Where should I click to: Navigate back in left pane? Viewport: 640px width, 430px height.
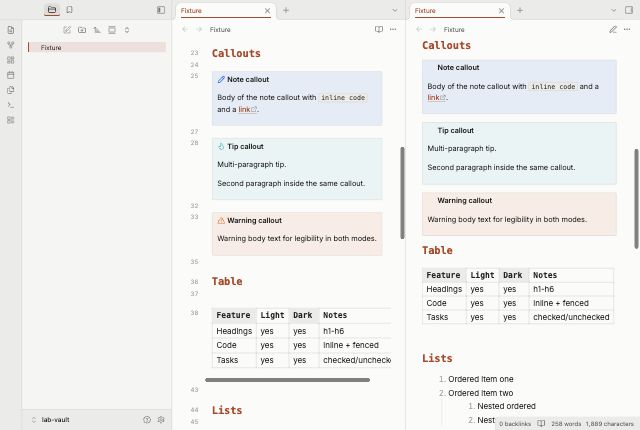185,29
